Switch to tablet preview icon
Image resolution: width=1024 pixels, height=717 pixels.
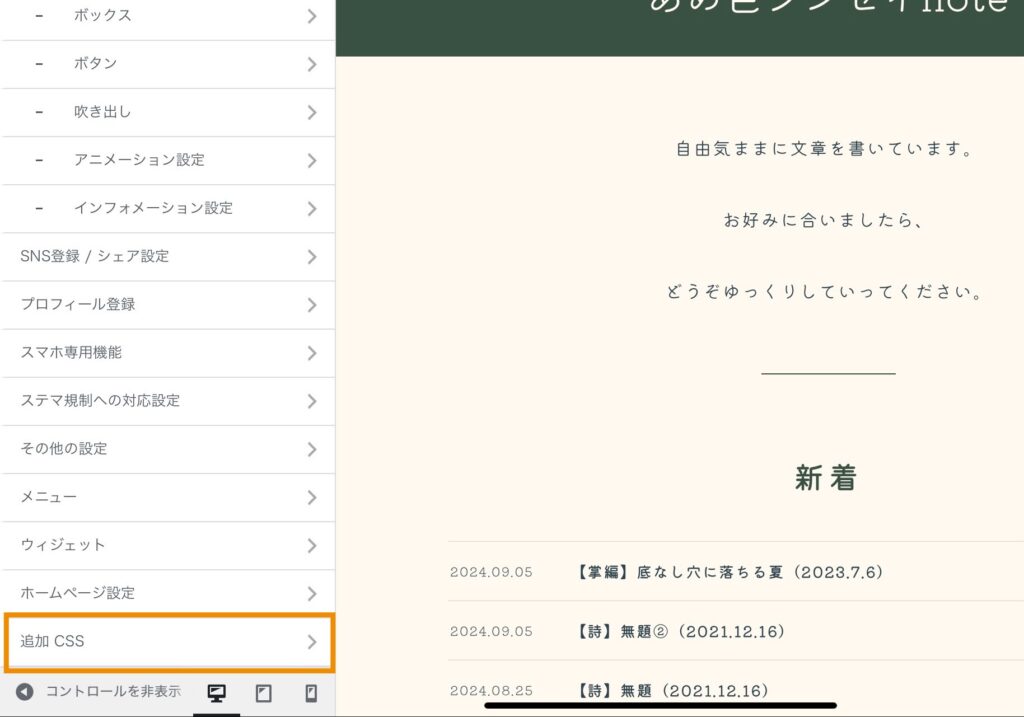click(x=264, y=693)
